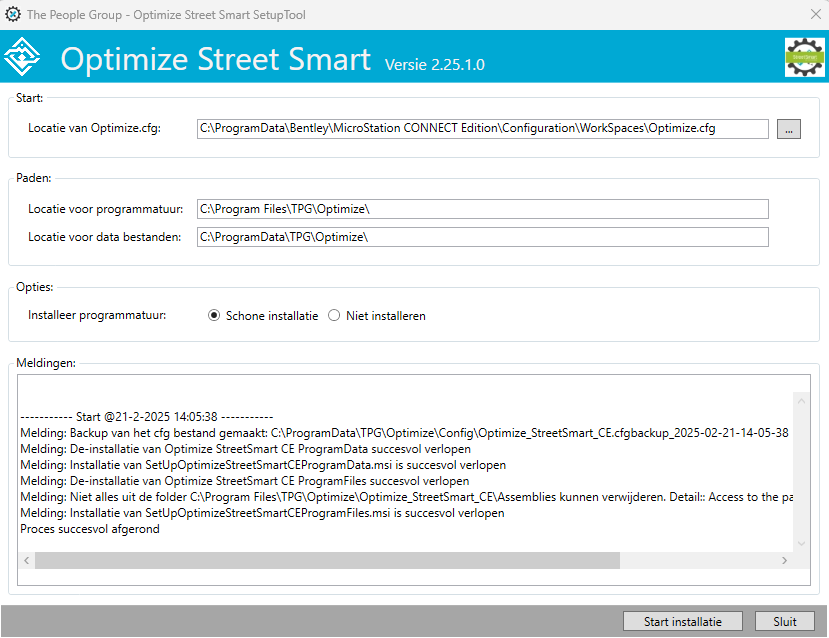
Task: Click the 'Backup van het cfg bestand' log line
Action: point(404,433)
